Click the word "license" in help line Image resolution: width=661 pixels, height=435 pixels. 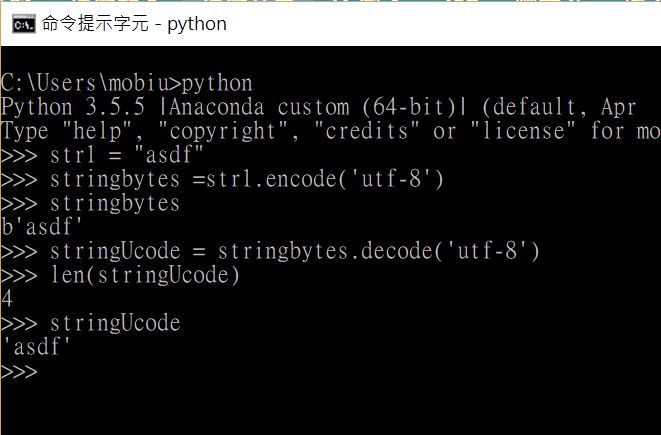point(523,130)
